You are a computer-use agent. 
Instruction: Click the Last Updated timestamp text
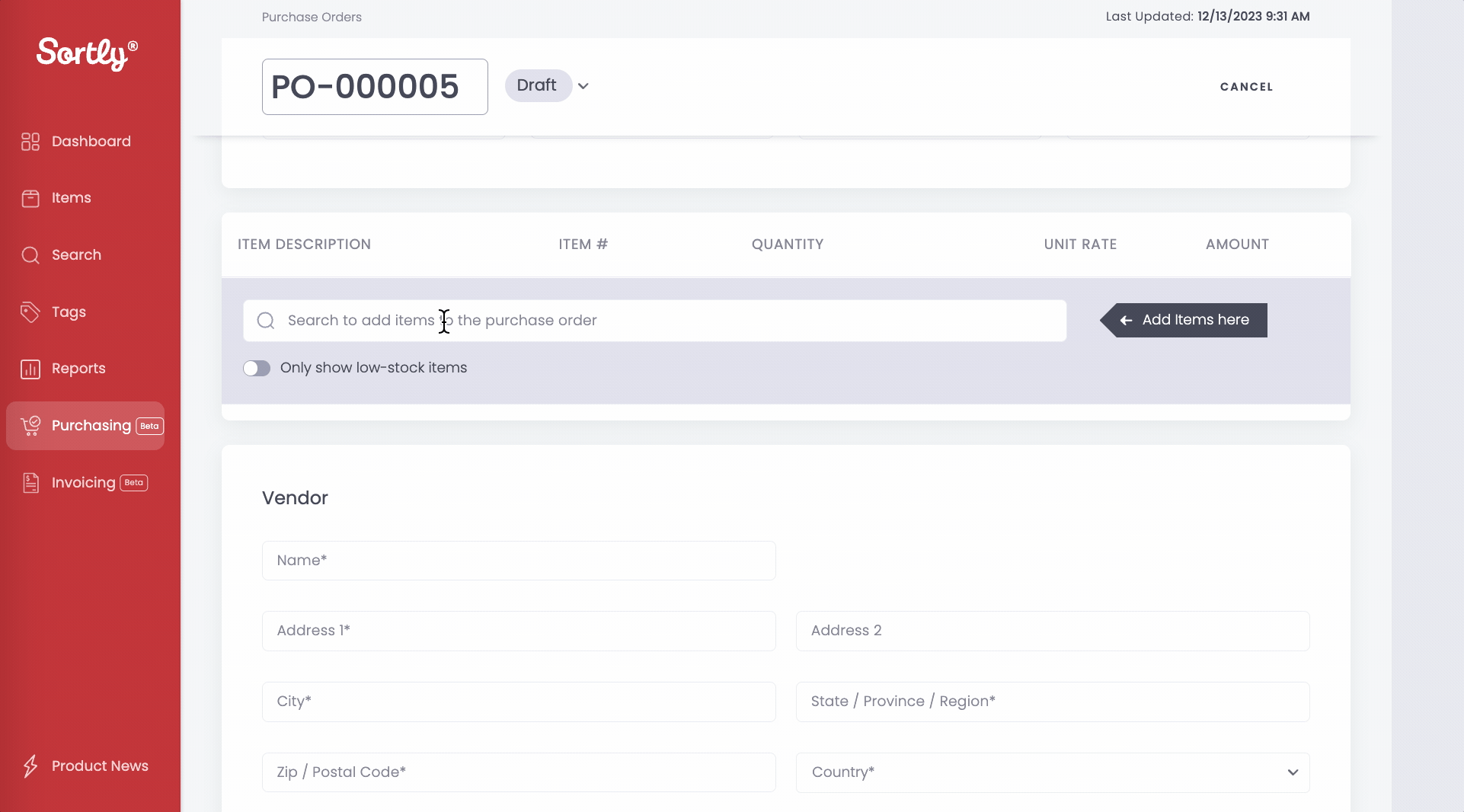[x=1207, y=16]
